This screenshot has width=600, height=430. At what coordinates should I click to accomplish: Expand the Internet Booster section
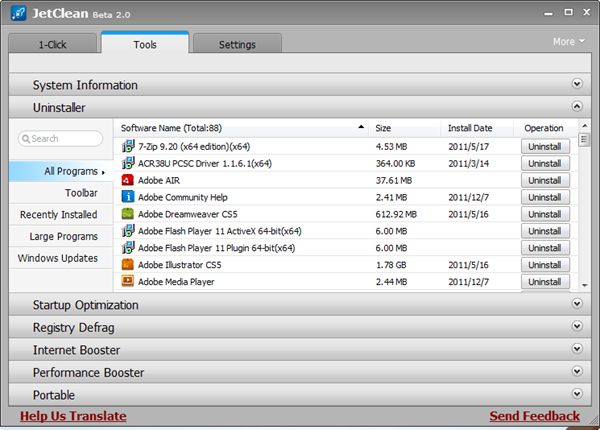click(x=577, y=349)
